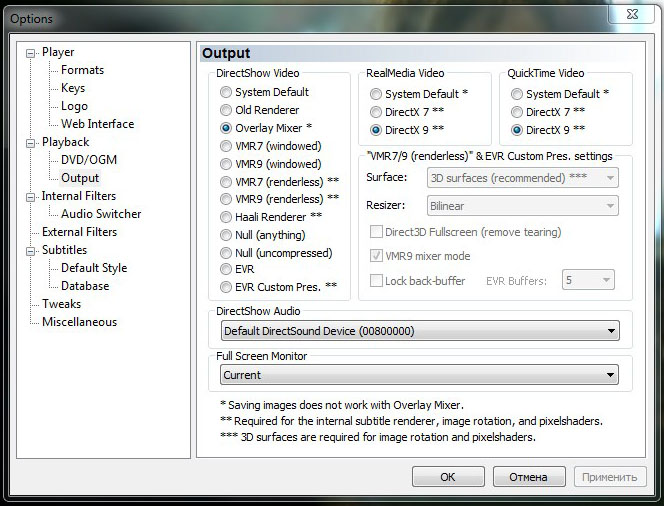Image resolution: width=664 pixels, height=506 pixels.
Task: Open the Formats settings page
Action: click(x=82, y=70)
